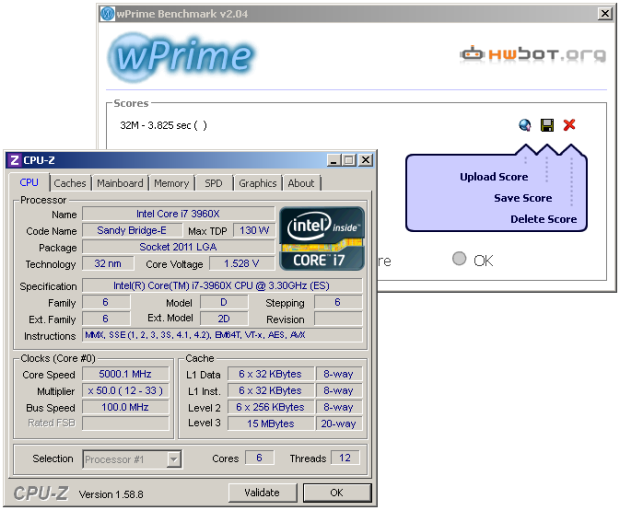The width and height of the screenshot is (620, 511).
Task: Open the Processor #1 selection dropdown
Action: pos(174,459)
